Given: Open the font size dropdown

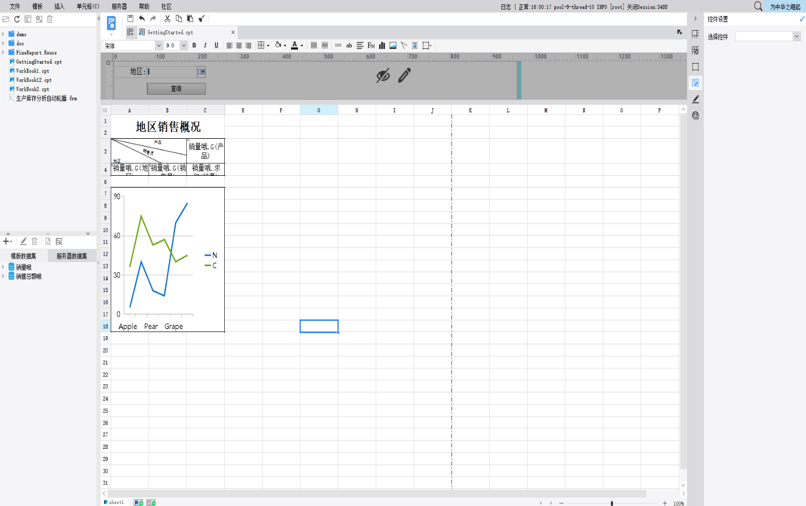Looking at the screenshot, I should (x=184, y=45).
